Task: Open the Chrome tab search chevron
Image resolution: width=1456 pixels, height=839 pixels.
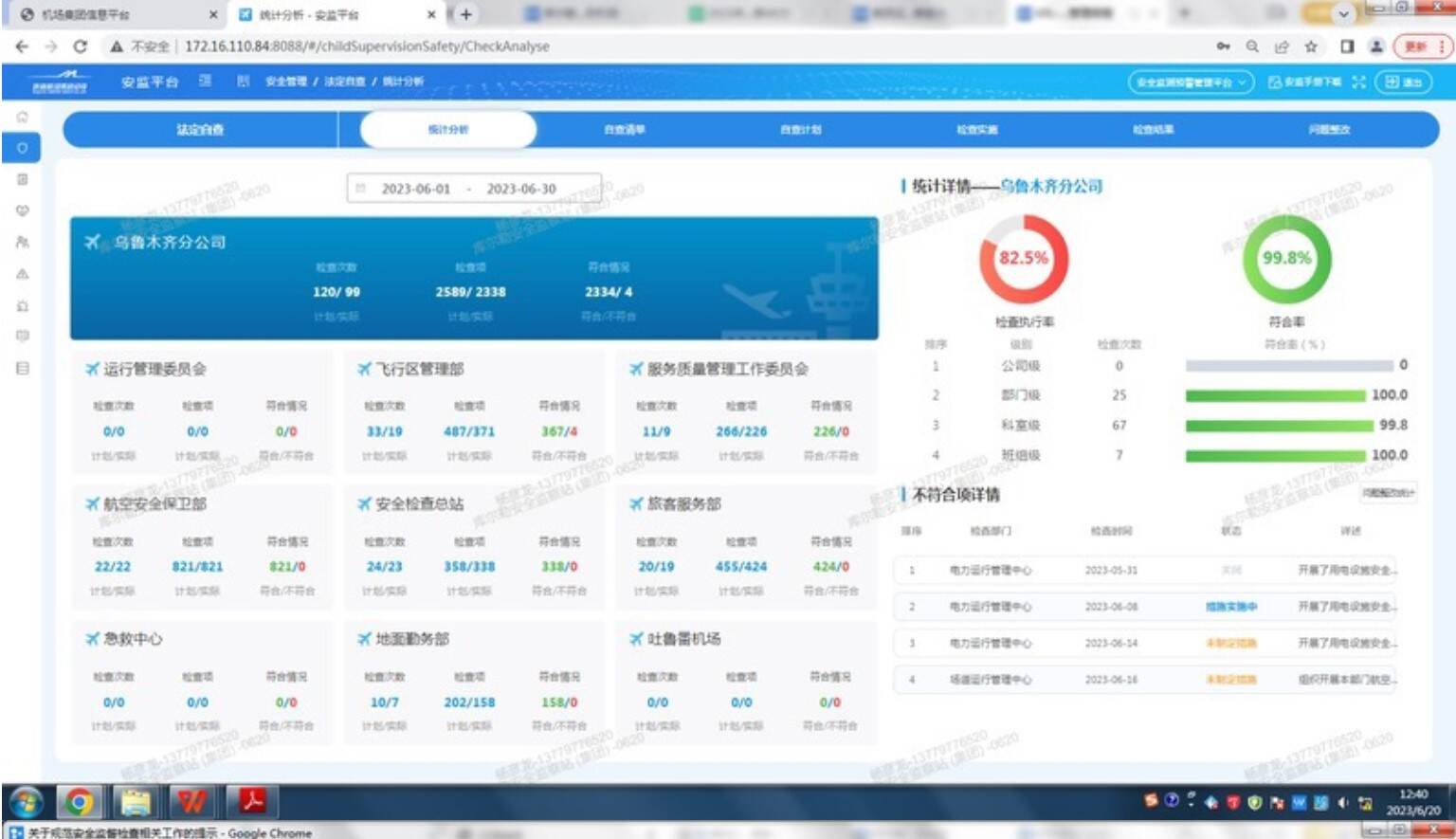Action: click(x=1343, y=14)
